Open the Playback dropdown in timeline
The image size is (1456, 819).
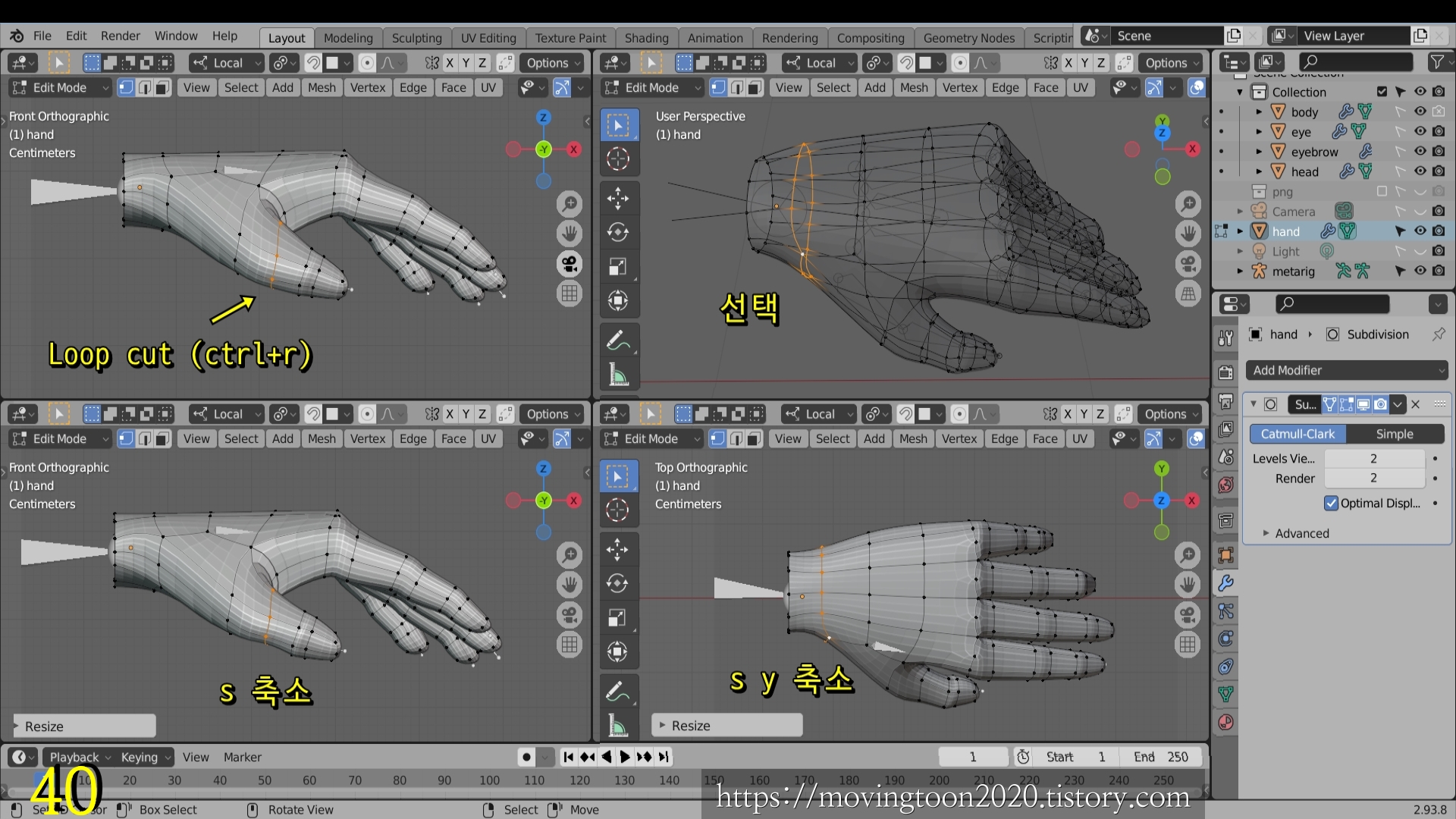click(x=79, y=757)
